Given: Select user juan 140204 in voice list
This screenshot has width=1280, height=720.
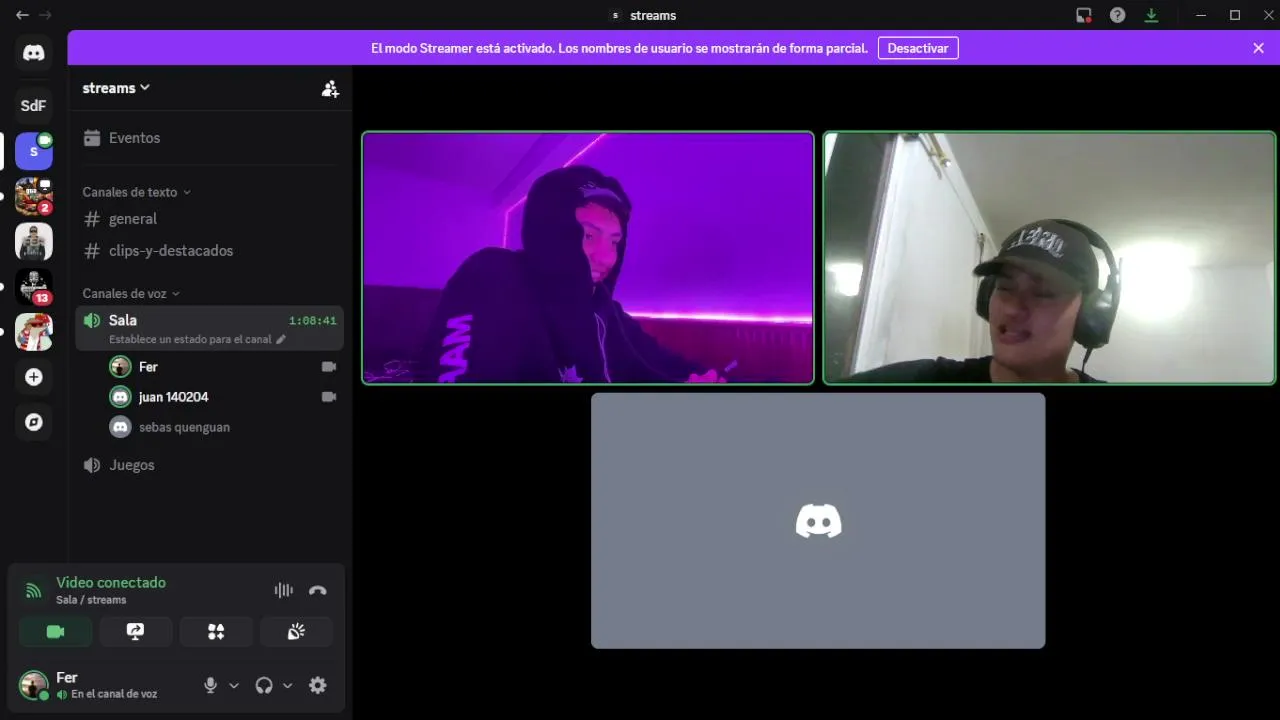Looking at the screenshot, I should (222, 397).
